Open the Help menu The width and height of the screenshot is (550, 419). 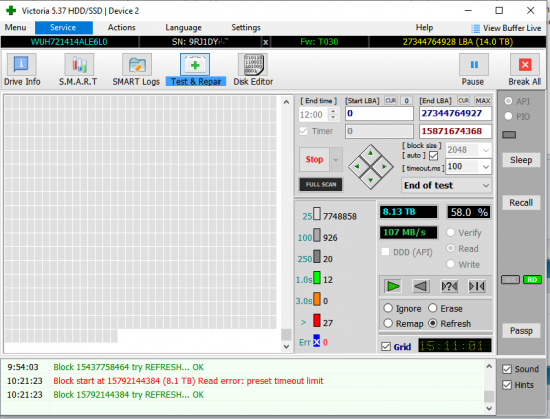pos(424,28)
